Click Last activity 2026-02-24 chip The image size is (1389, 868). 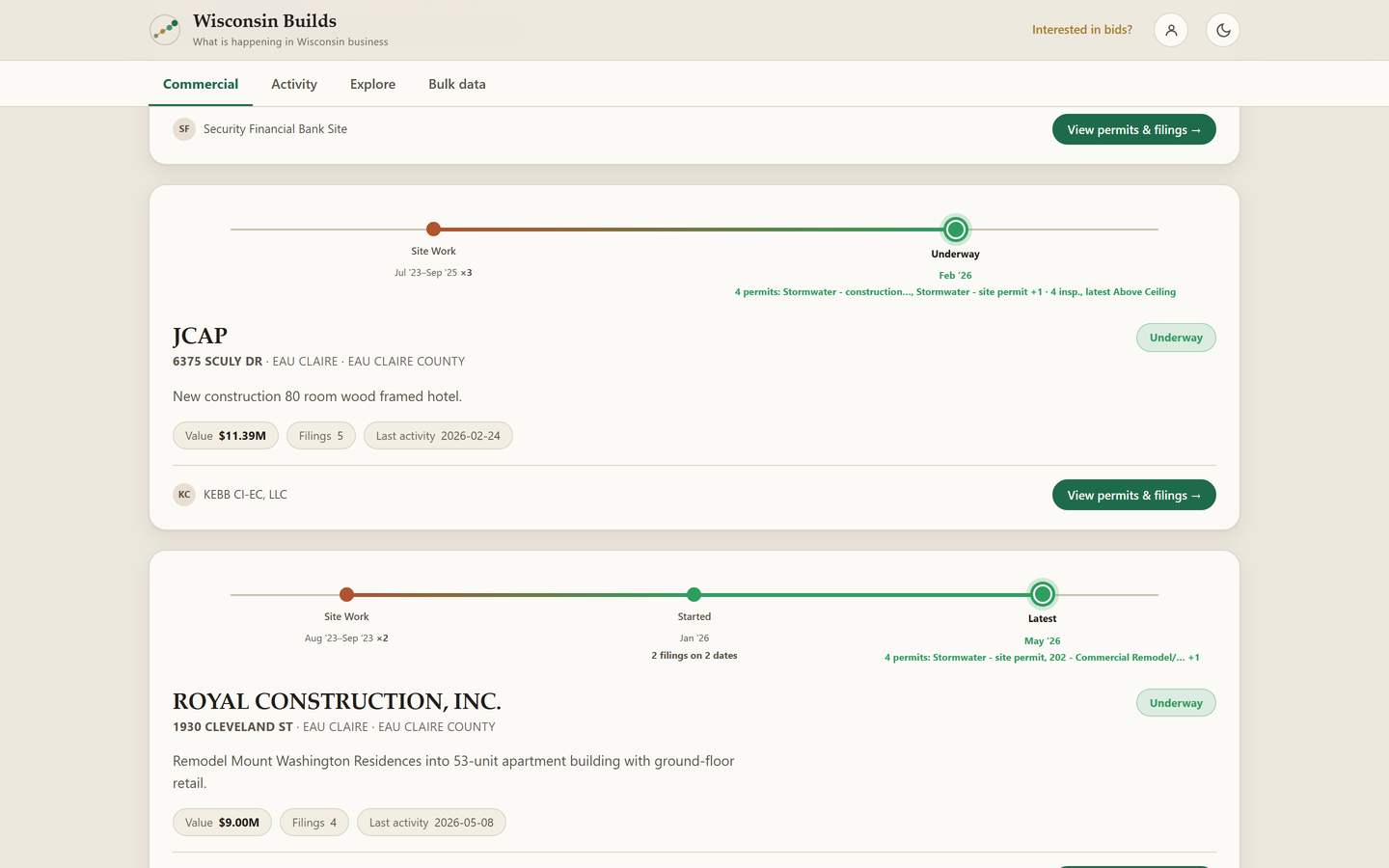(438, 436)
